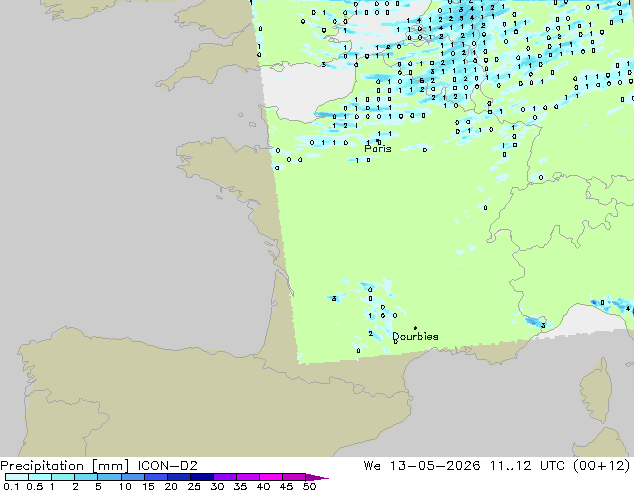
Task: Click the legend value '10'
Action: point(125,486)
